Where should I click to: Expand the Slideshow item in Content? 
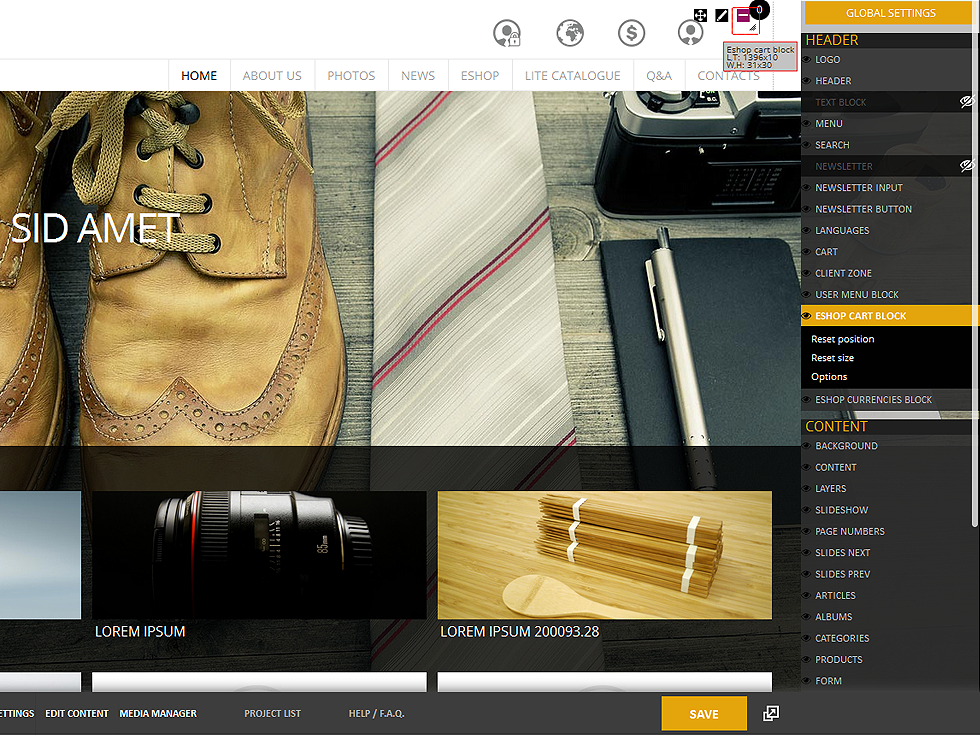(841, 510)
